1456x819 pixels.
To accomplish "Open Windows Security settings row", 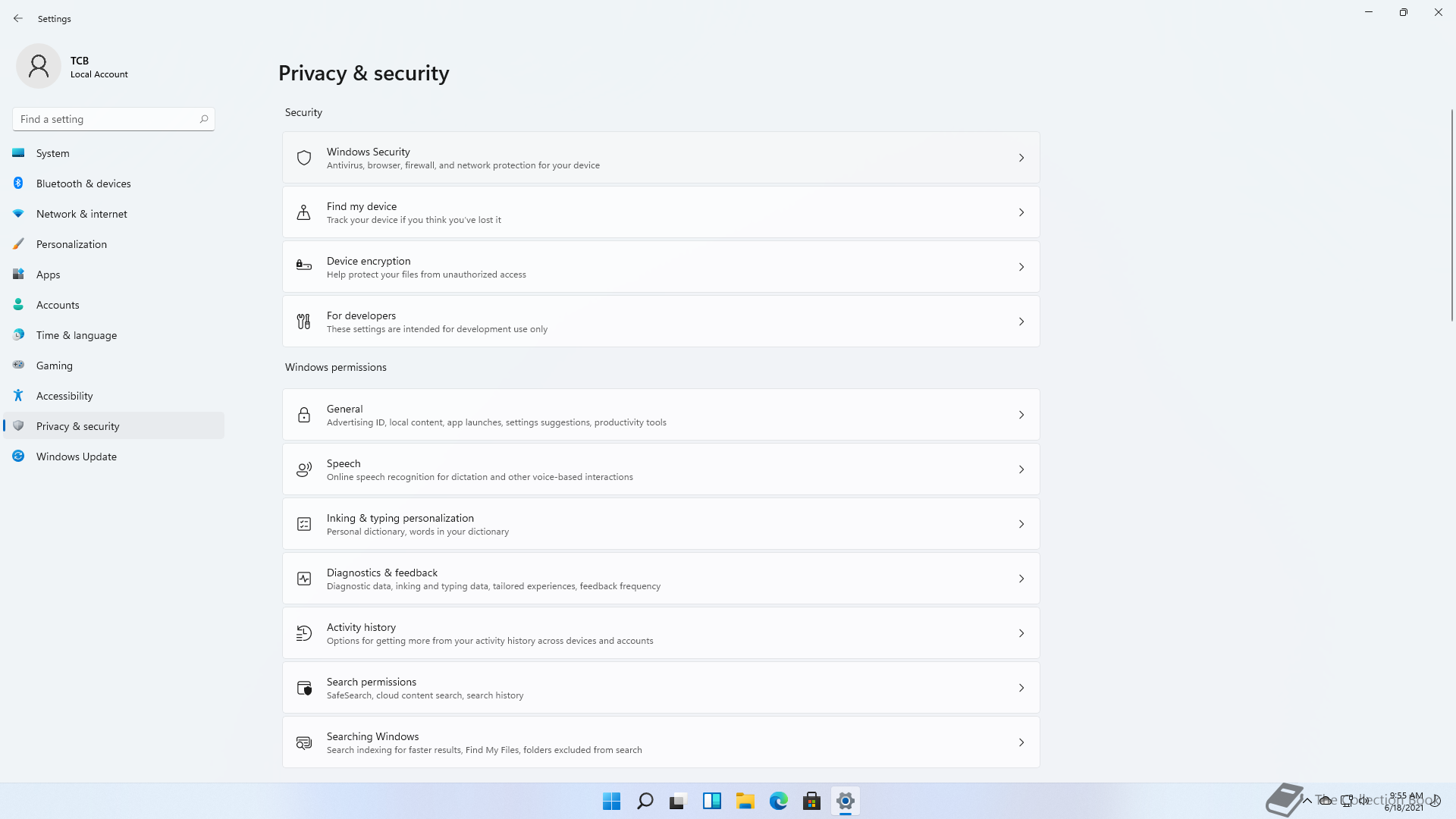I will 661,158.
